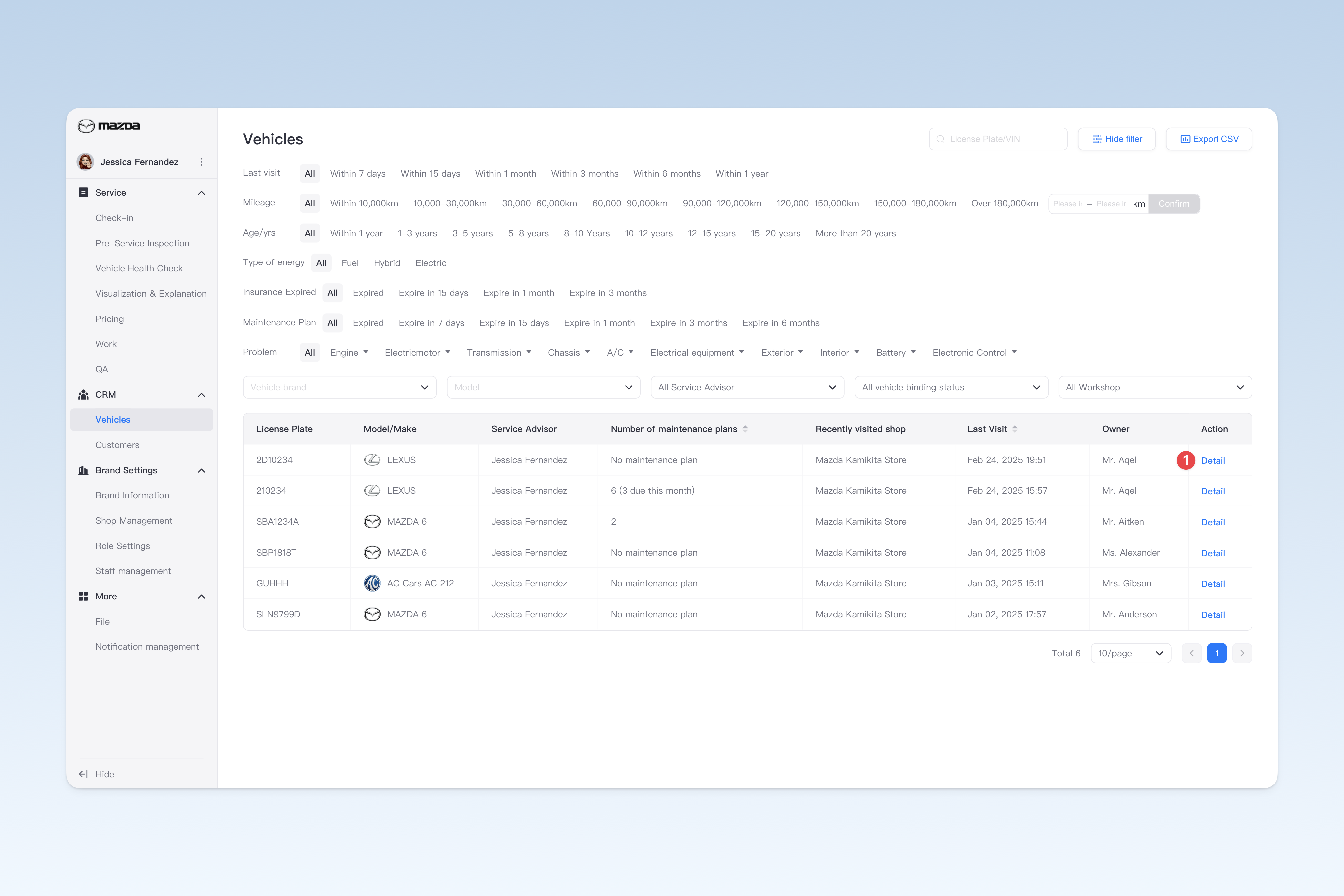1344x896 pixels.
Task: Open the All Service Advisor dropdown
Action: 747,387
